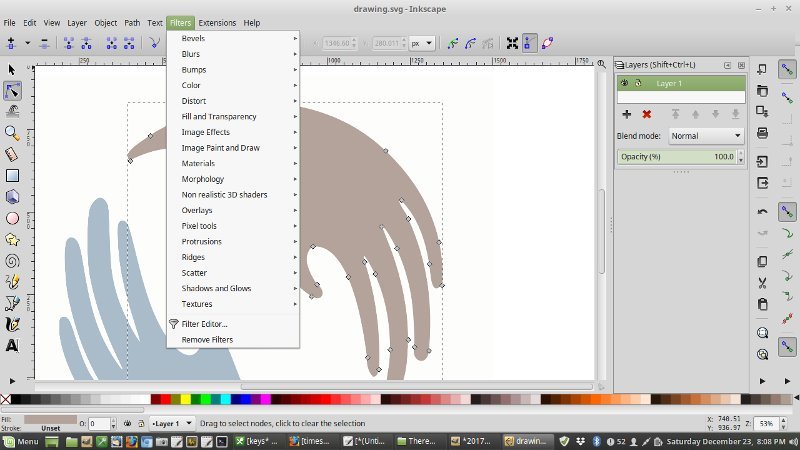The height and width of the screenshot is (450, 800).
Task: Click Remove Filters menu entry
Action: coord(233,340)
